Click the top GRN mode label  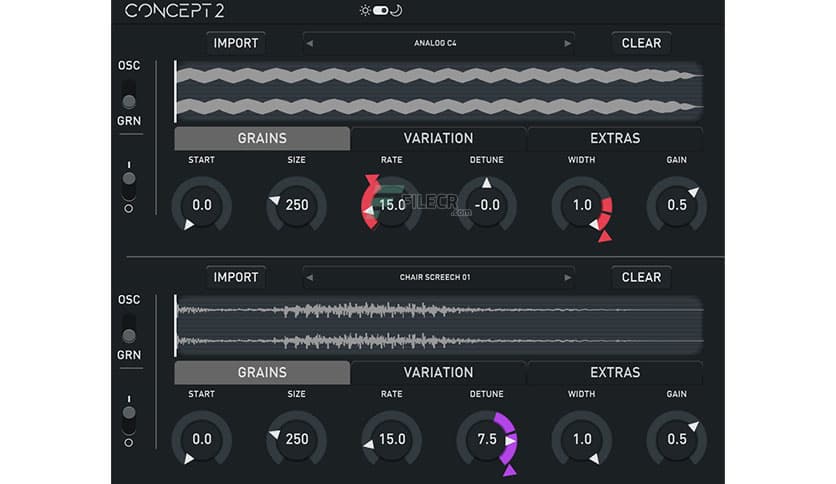(x=129, y=121)
